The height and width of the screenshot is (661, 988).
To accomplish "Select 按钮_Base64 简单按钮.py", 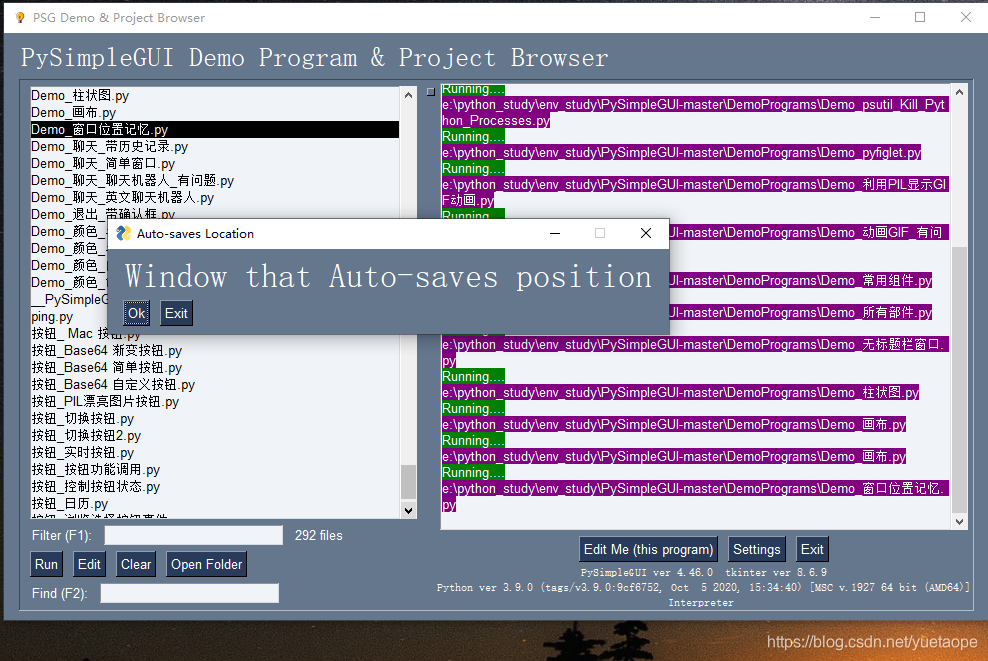I will tap(214, 367).
